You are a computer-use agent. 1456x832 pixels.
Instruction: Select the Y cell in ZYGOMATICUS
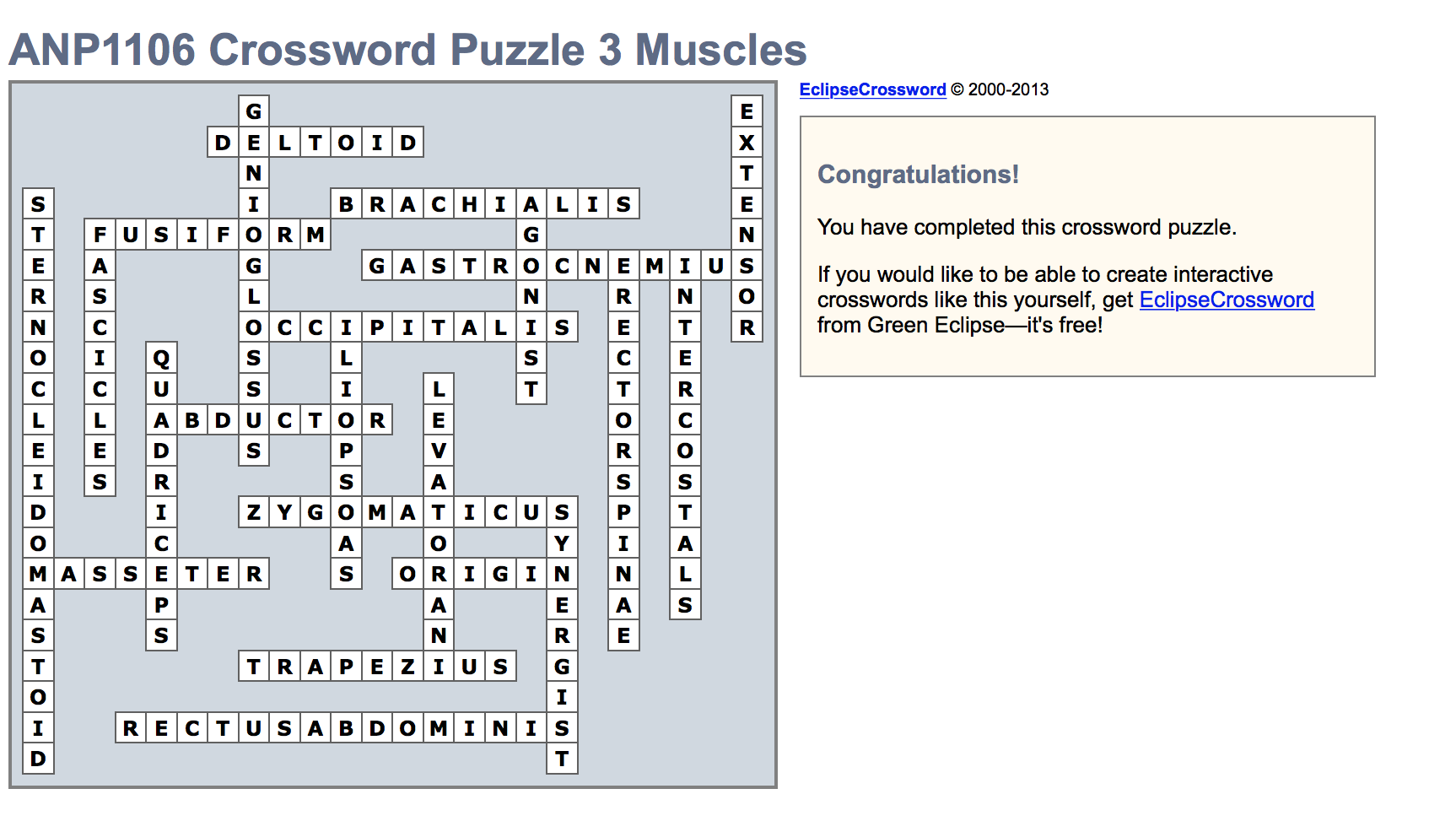coord(284,512)
